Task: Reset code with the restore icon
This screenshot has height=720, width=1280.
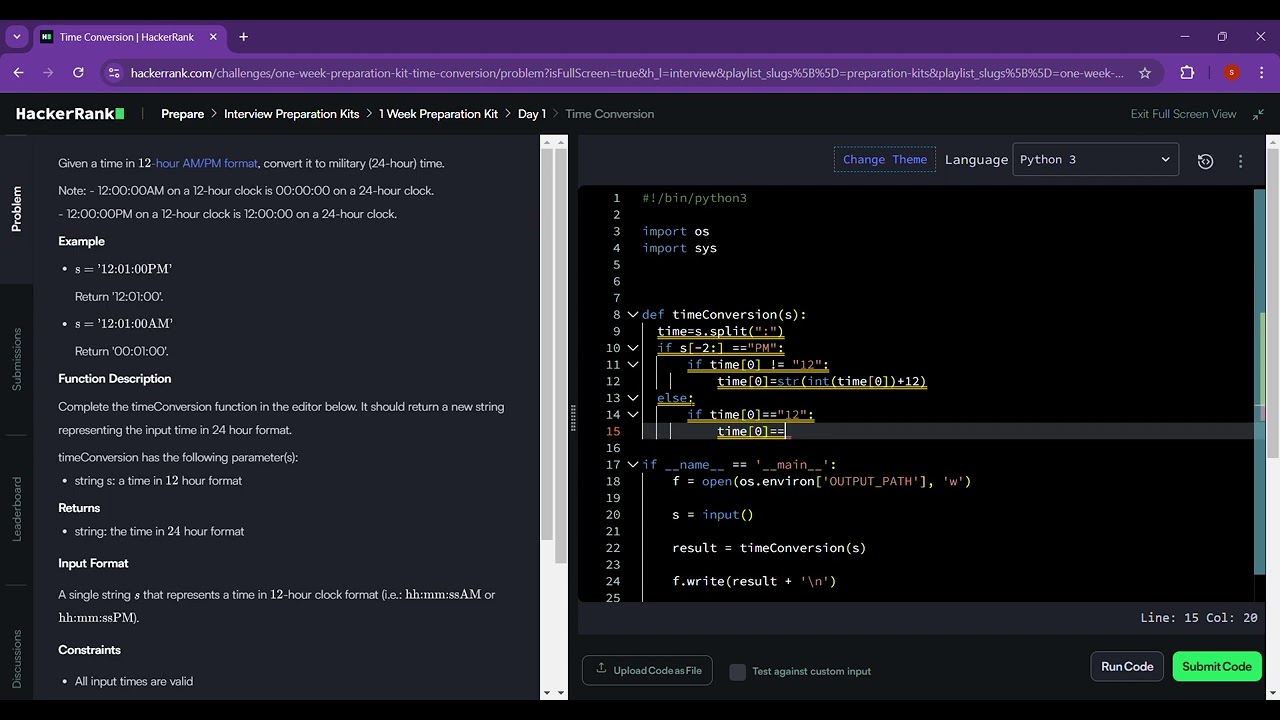Action: click(1205, 161)
